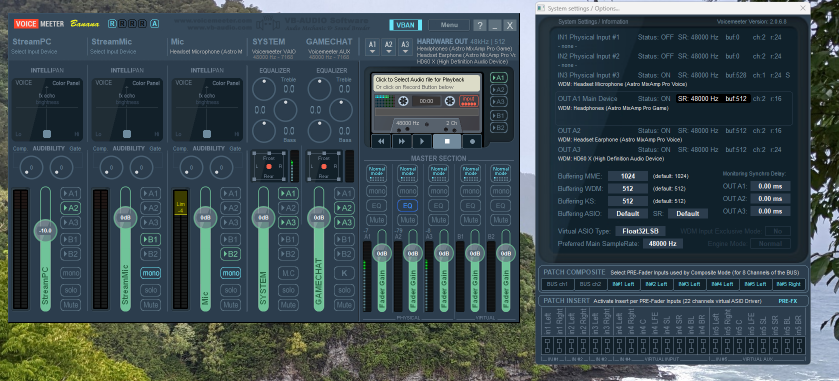Click Buffering ASIO Default button
839x381 pixels.
tap(627, 214)
